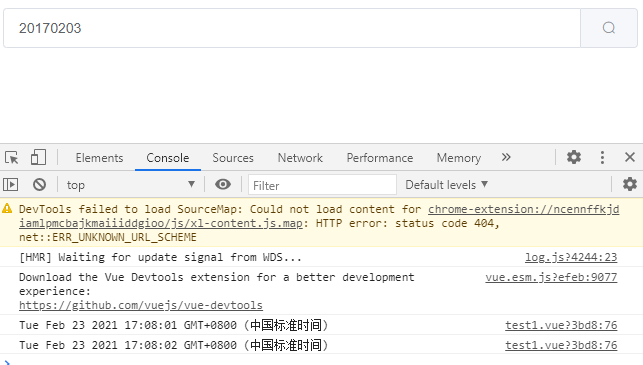Viewport: 643px width, 365px height.
Task: Expand more DevTools tabs chevron
Action: coord(506,157)
